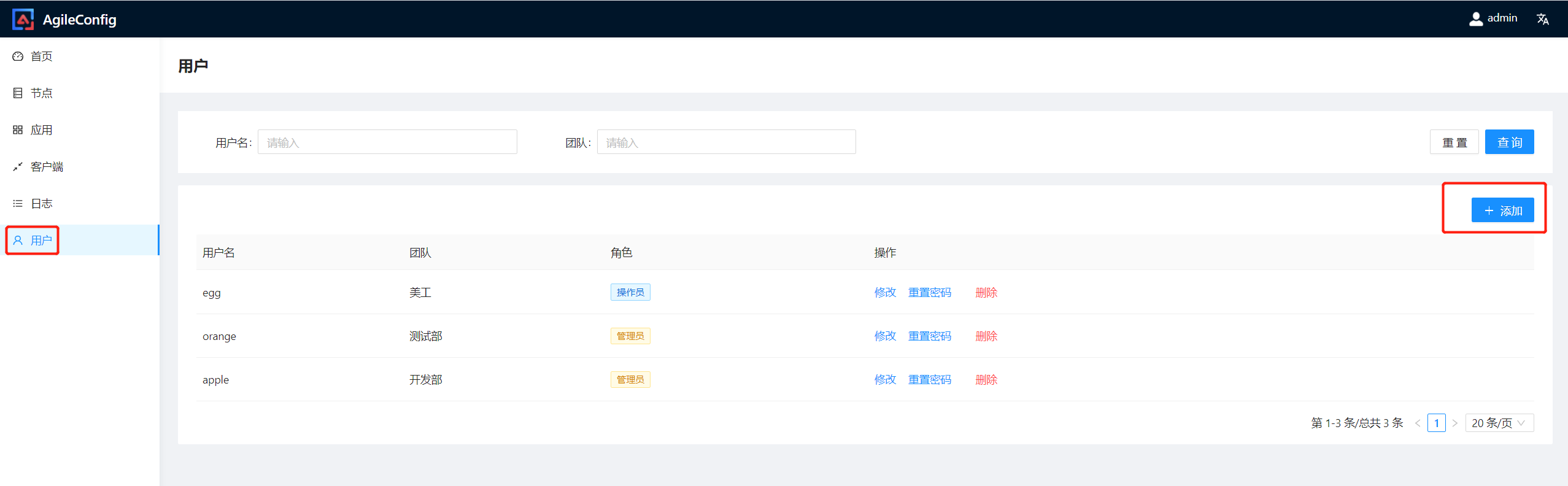Open the 客户端 sidebar menu item
The width and height of the screenshot is (1568, 486).
pos(80,167)
